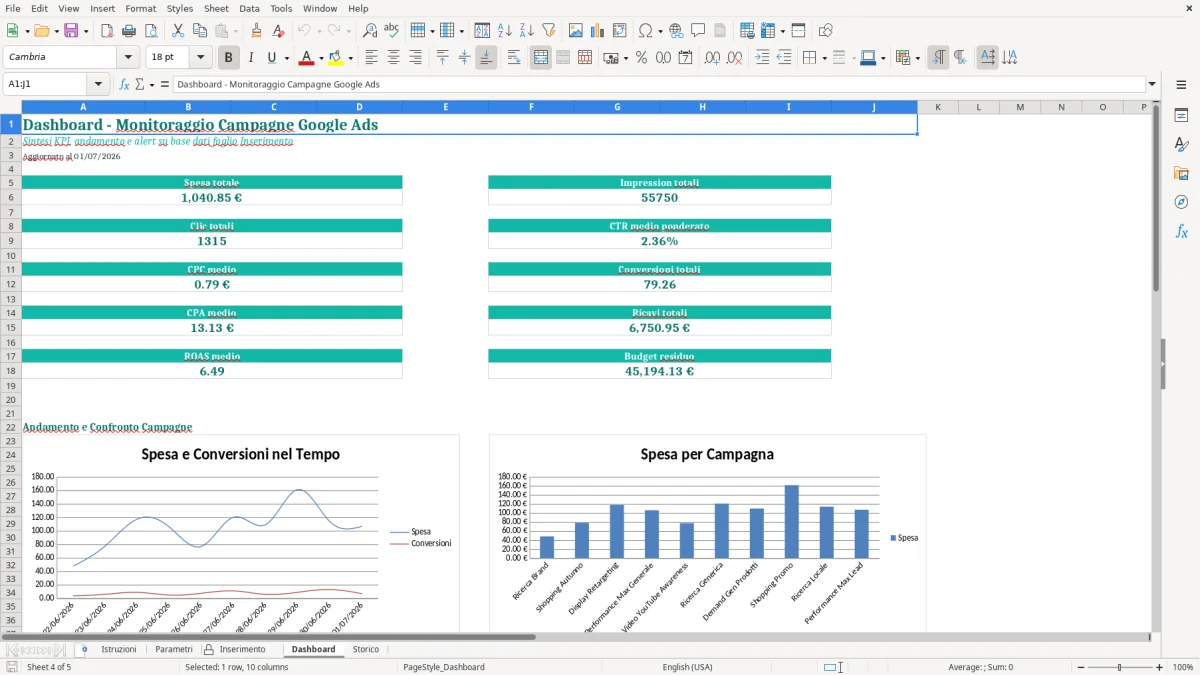This screenshot has height=675, width=1200.
Task: Open conditional formatting dropdown arrow
Action: tap(917, 58)
